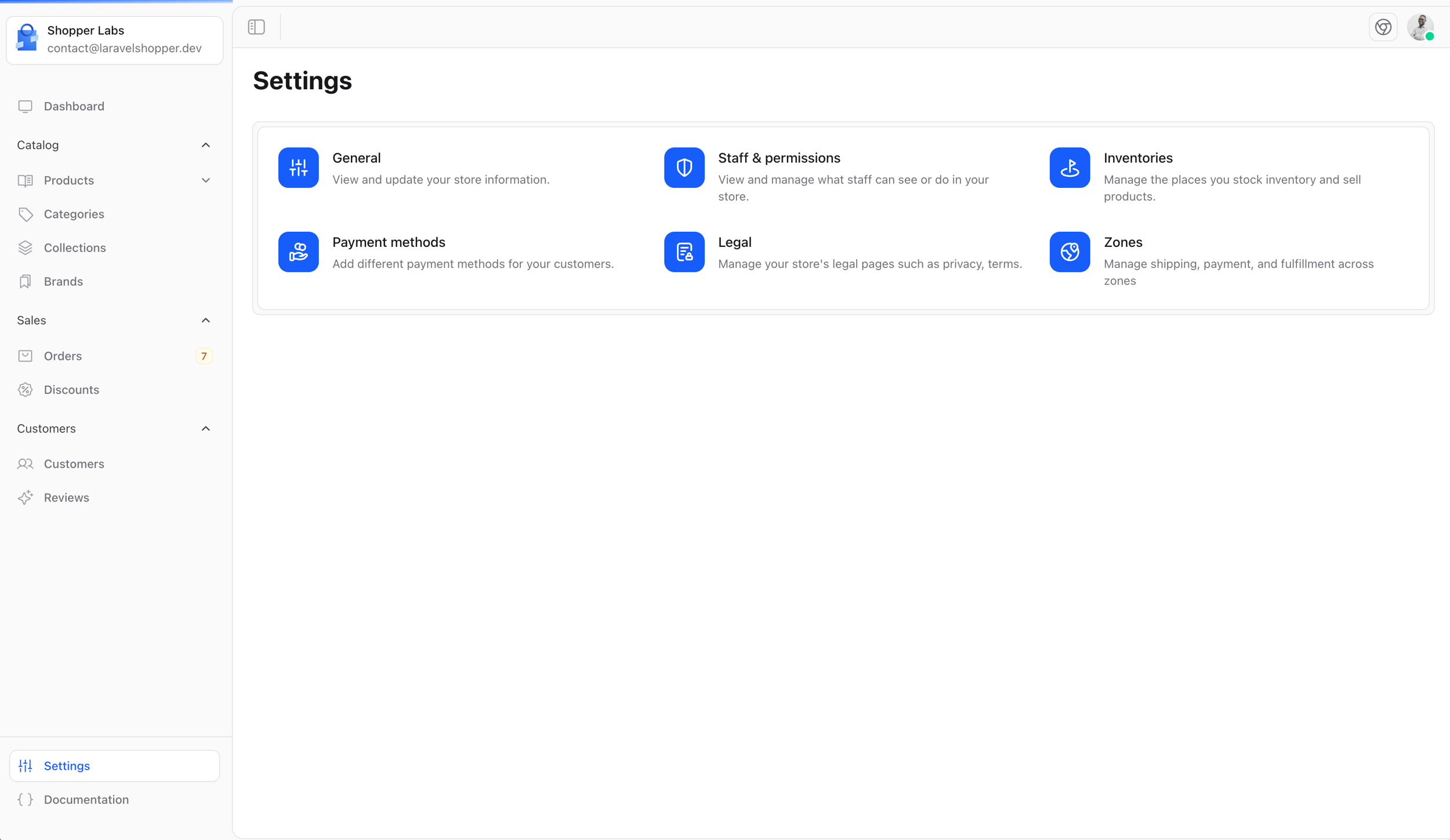Click 'Manage the places you stock inventory' description
Viewport: 1450px width, 840px height.
tap(1232, 188)
